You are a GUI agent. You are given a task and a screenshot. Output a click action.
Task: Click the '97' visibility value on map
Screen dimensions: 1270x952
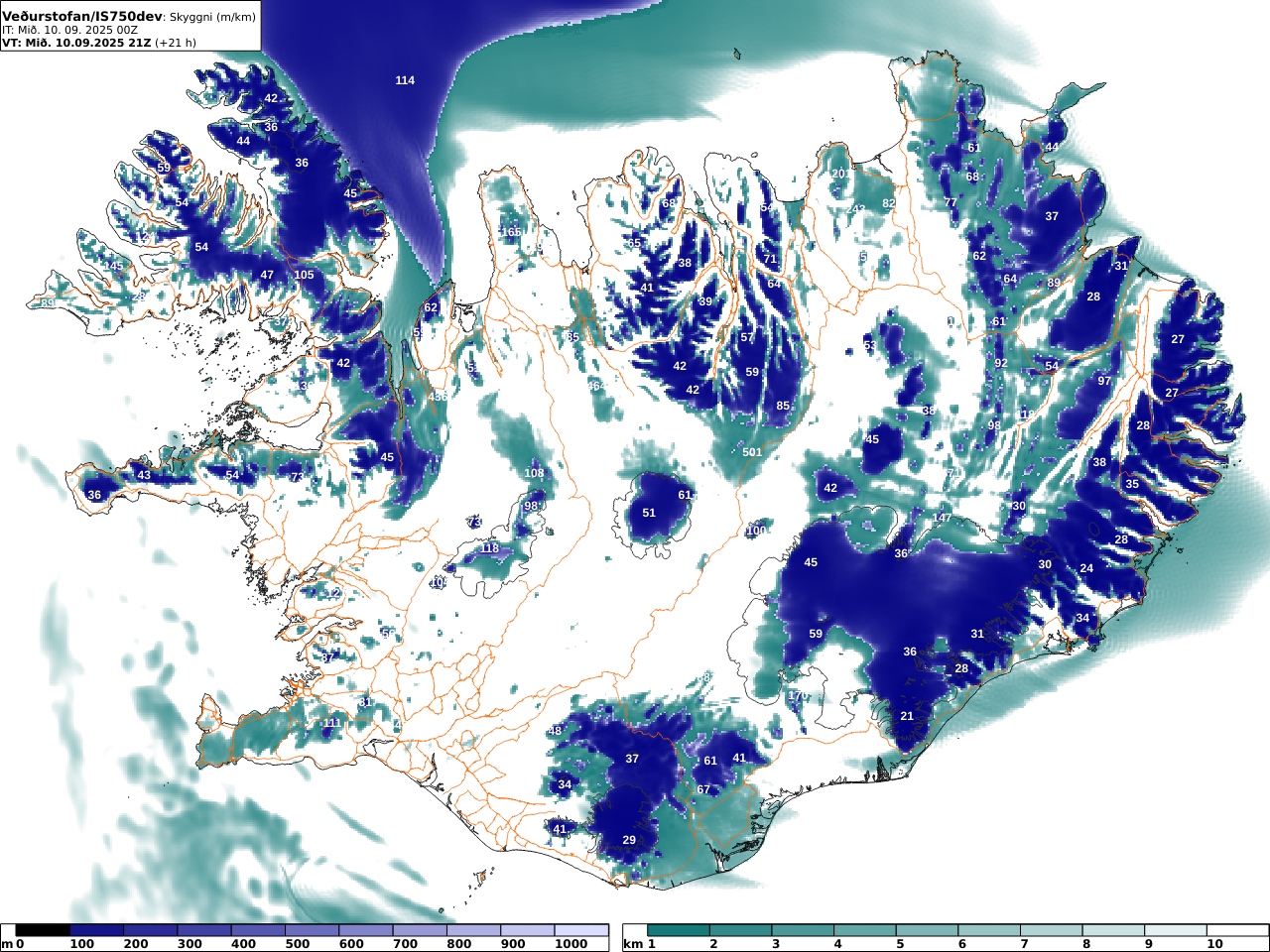[1104, 381]
